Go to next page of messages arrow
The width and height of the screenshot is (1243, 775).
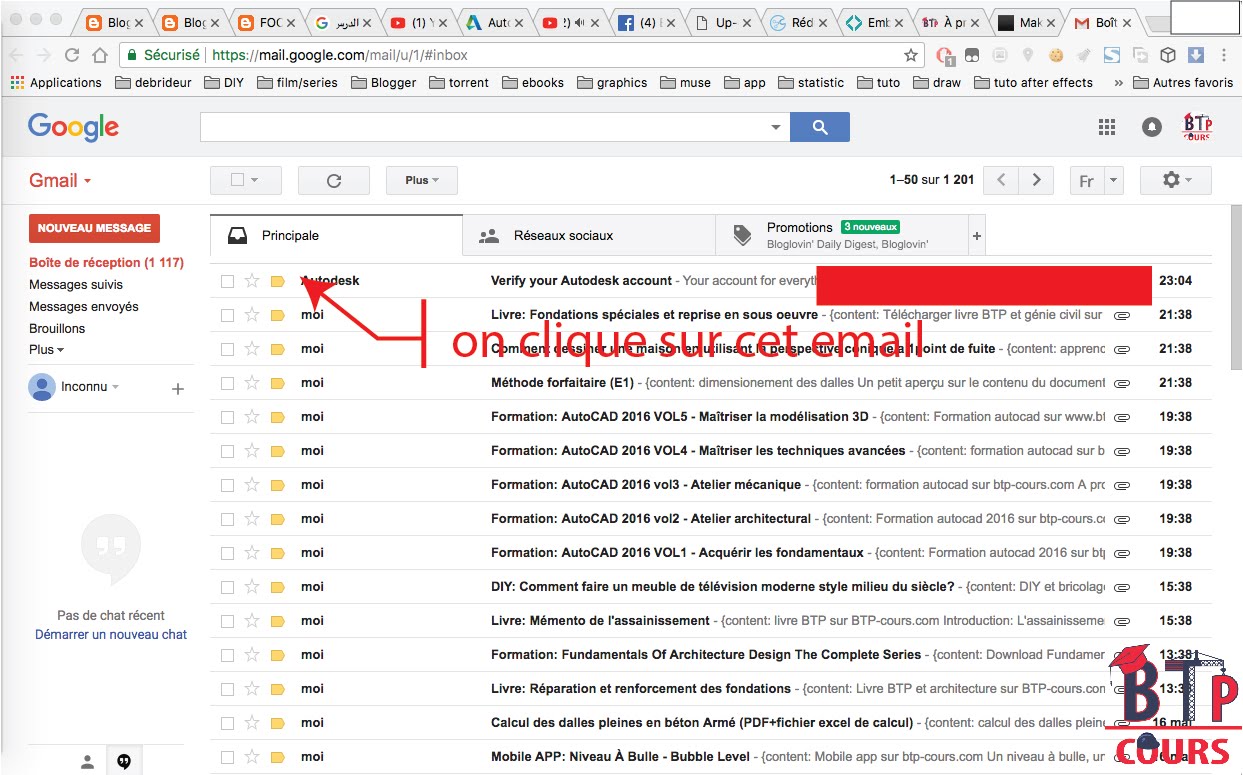[1036, 181]
